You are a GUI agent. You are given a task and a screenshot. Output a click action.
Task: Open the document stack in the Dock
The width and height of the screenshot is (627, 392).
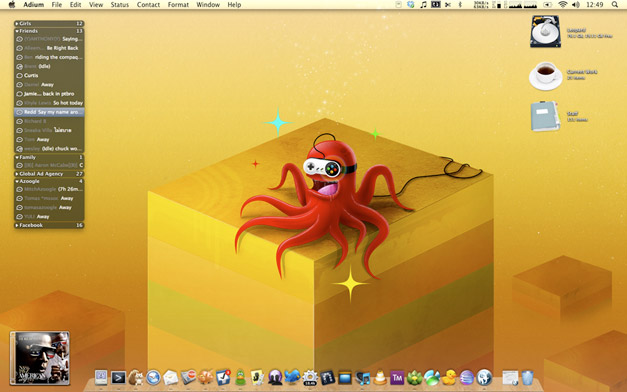(x=510, y=377)
